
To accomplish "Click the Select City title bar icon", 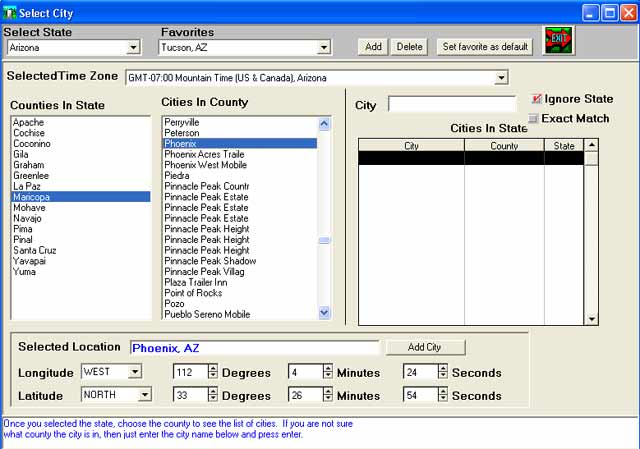I will (x=10, y=13).
